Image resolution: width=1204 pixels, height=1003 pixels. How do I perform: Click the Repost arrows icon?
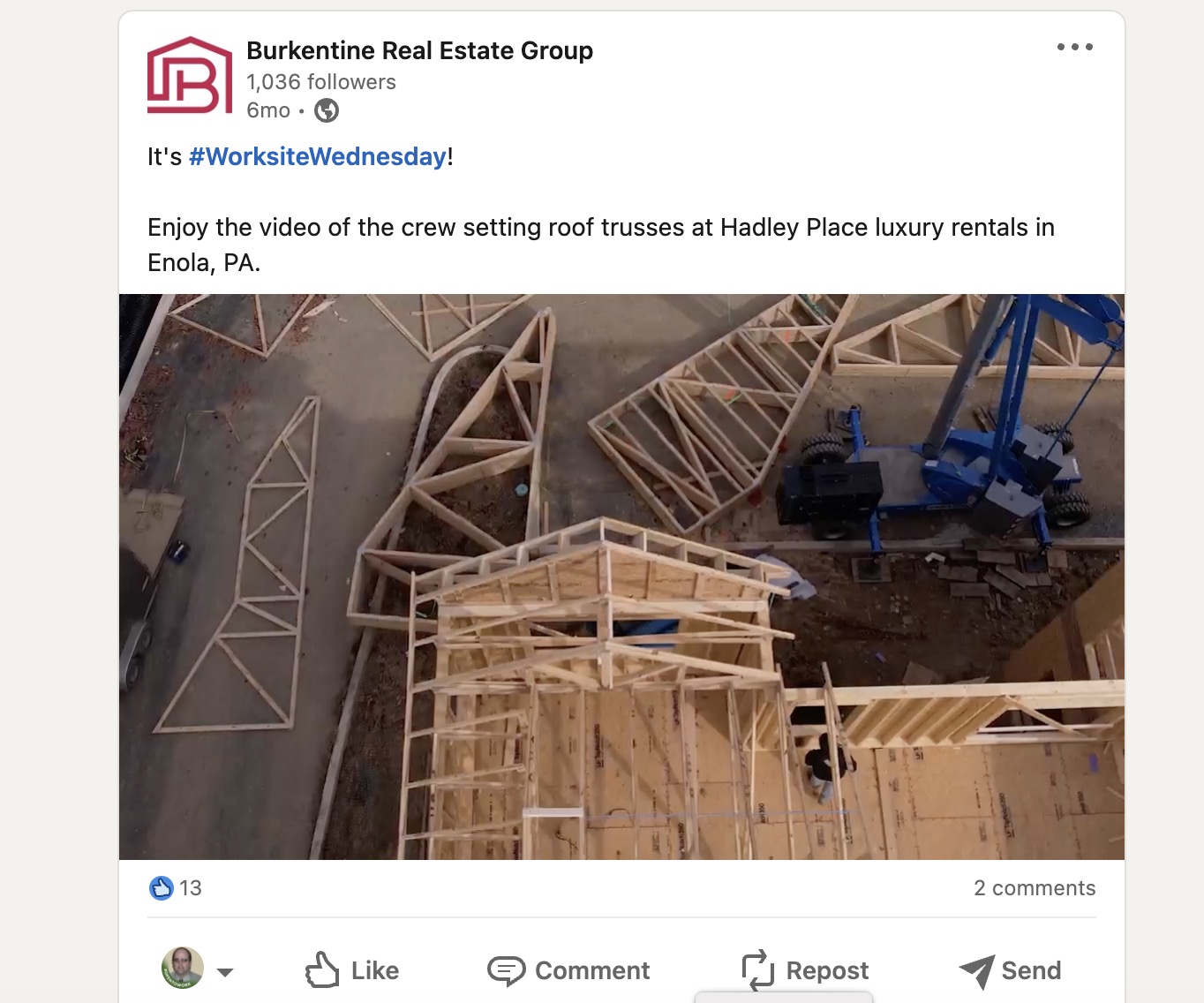(757, 970)
